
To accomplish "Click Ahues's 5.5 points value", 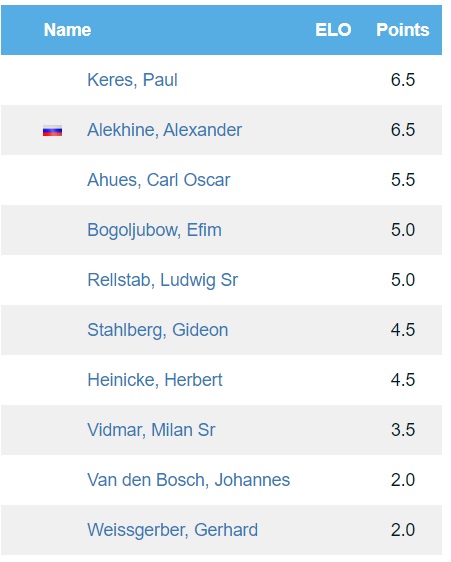I will (403, 180).
